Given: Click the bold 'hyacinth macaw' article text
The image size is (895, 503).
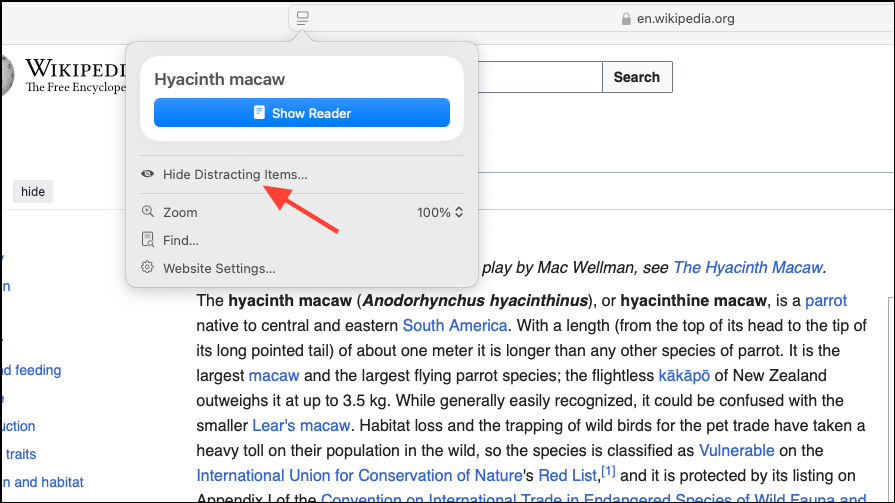Looking at the screenshot, I should [290, 300].
